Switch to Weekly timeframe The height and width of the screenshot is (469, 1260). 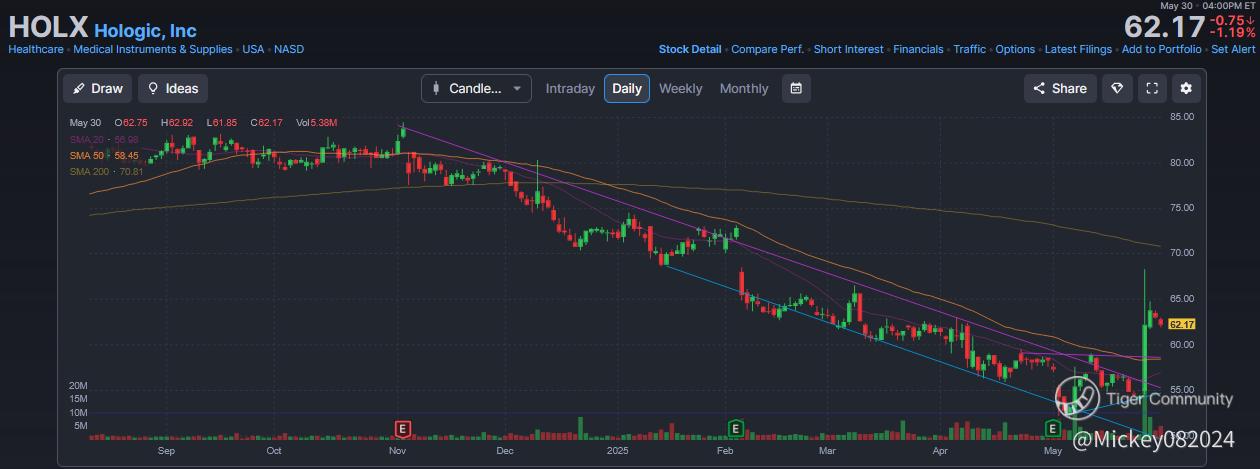[x=681, y=88]
